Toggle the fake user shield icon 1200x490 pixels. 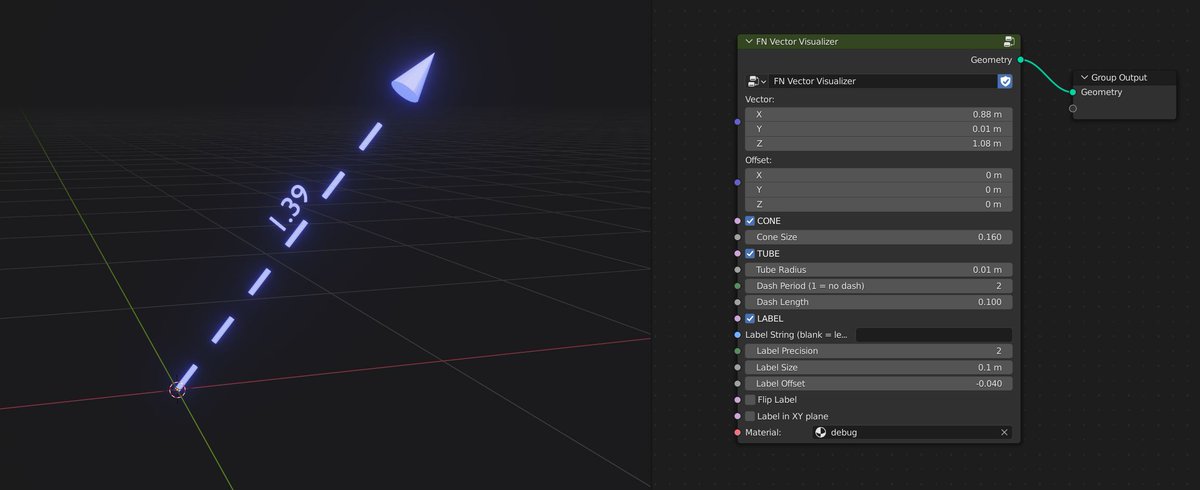pyautogui.click(x=1005, y=81)
